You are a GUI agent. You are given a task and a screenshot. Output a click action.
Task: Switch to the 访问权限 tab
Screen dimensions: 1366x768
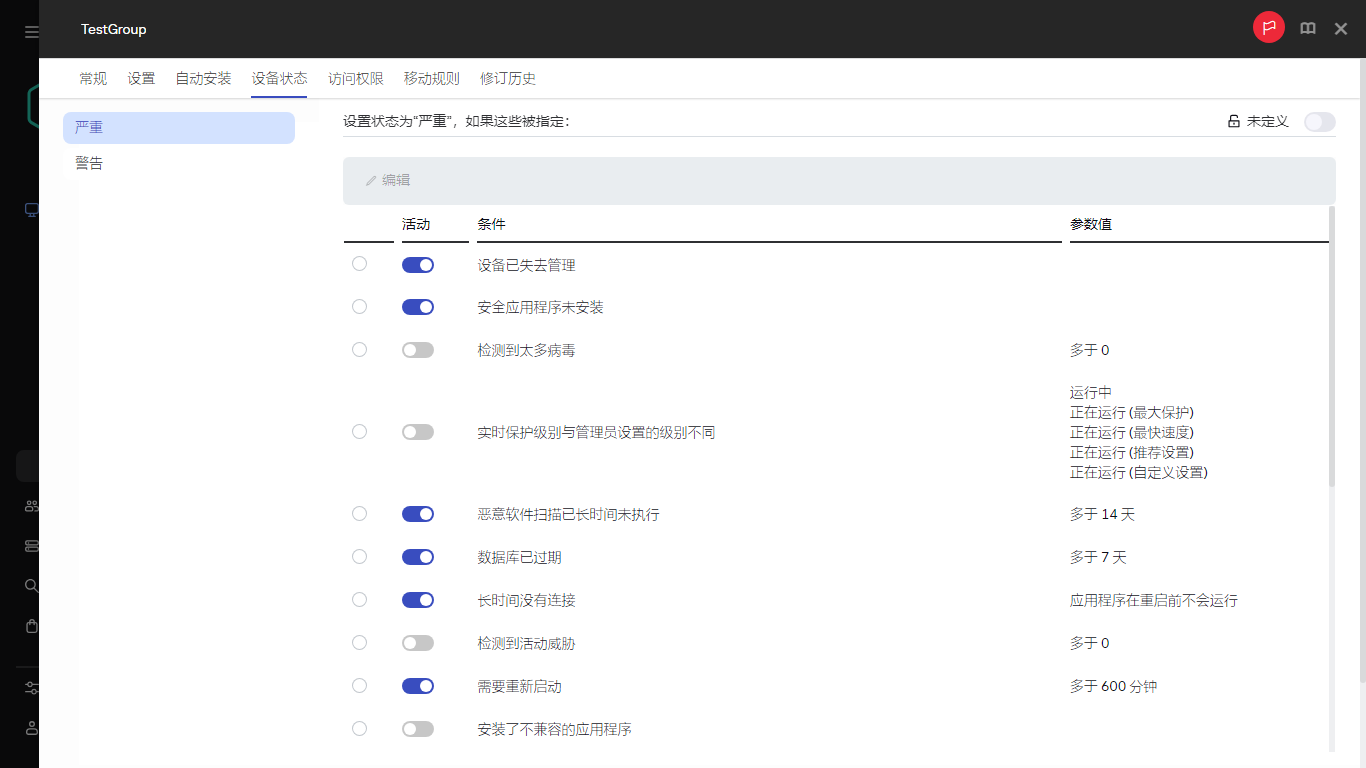355,78
